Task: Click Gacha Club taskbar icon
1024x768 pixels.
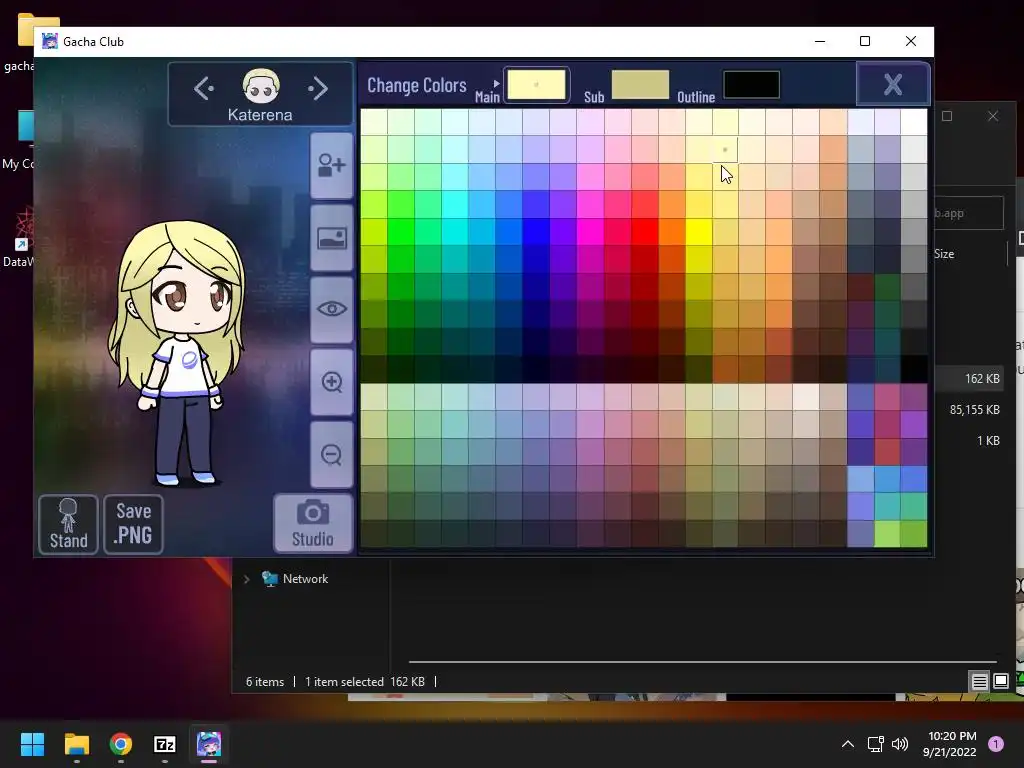Action: pos(209,744)
